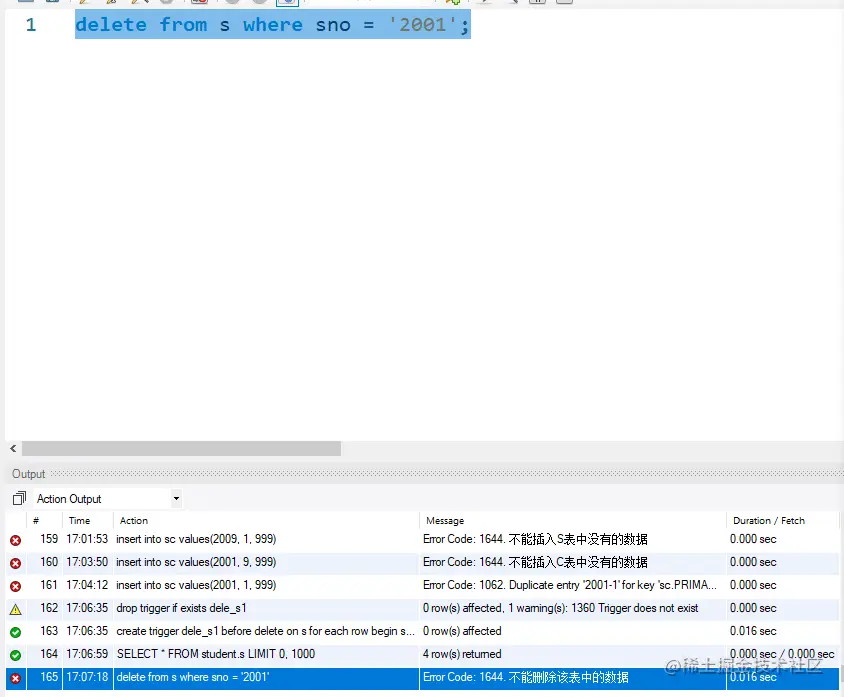Click the error icon on row 159

pyautogui.click(x=16, y=540)
